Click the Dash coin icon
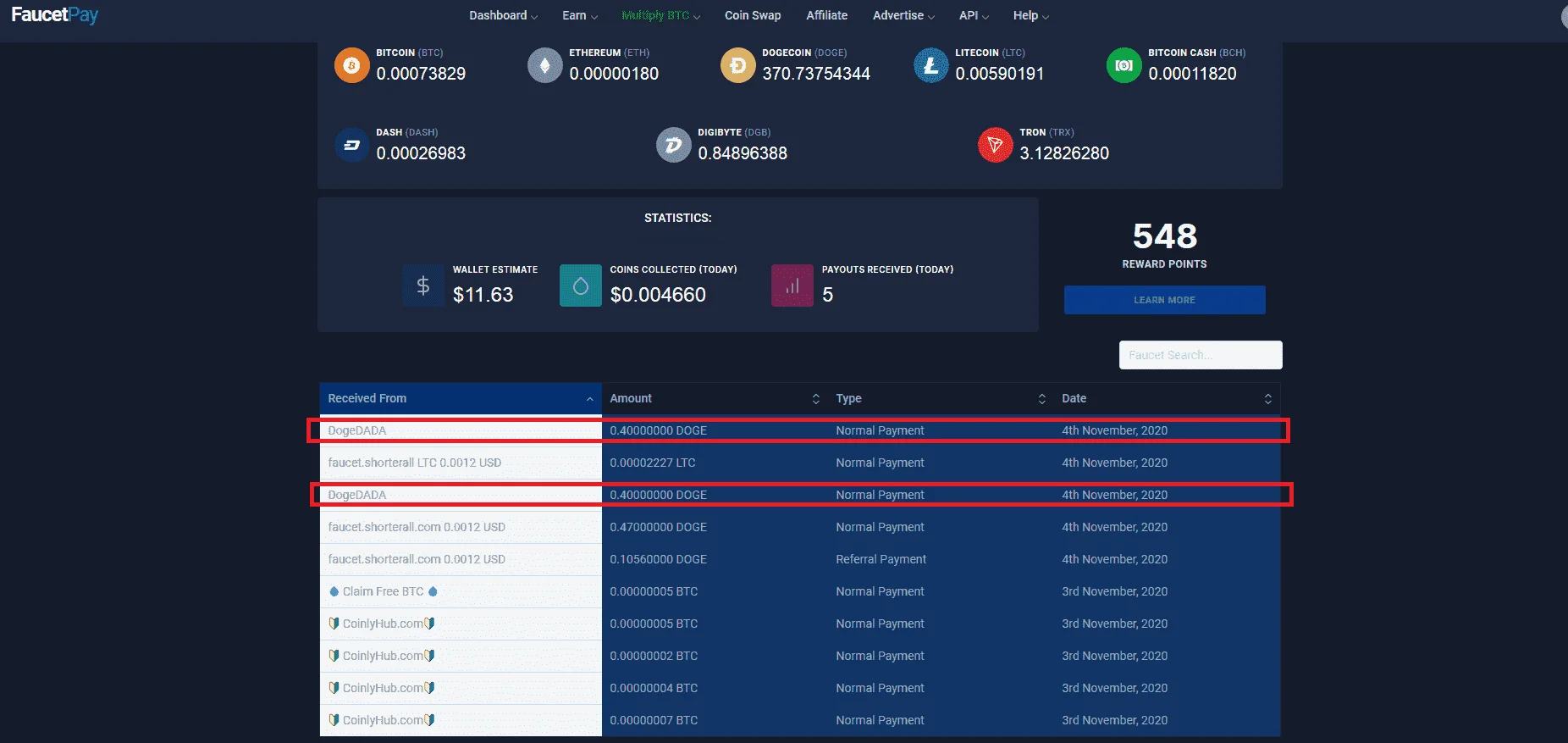1568x743 pixels. click(351, 145)
